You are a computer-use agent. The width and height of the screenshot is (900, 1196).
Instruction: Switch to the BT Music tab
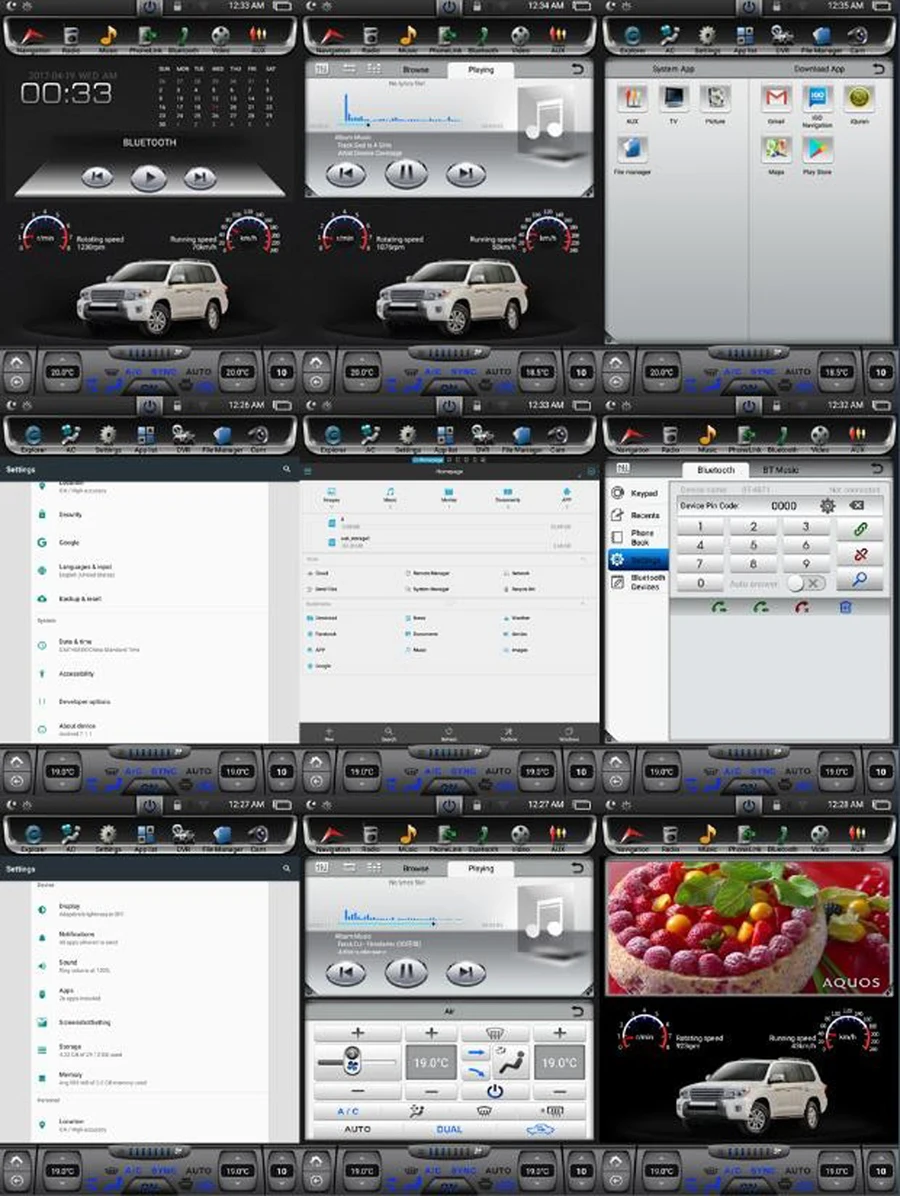click(x=779, y=470)
